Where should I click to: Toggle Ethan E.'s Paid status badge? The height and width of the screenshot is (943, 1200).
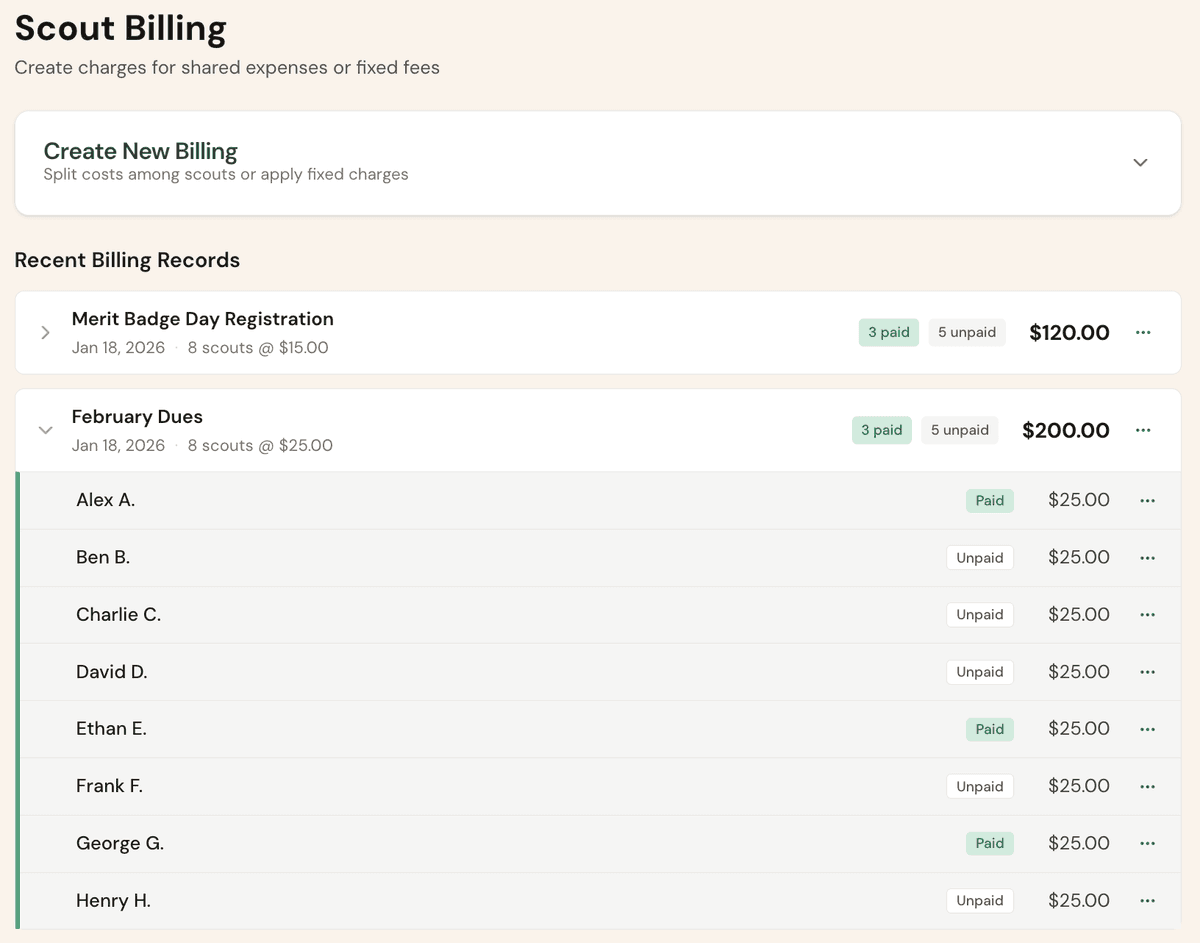coord(989,728)
